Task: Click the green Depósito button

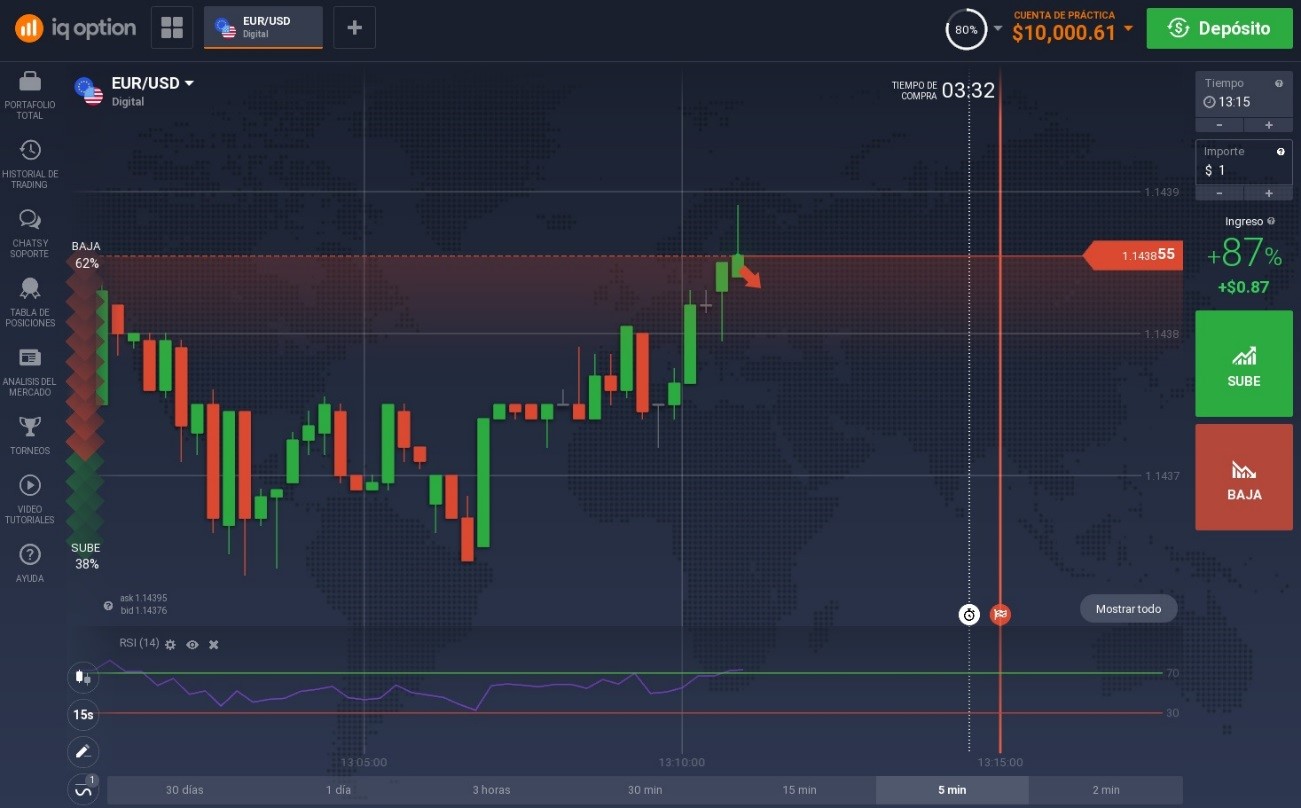Action: (1220, 28)
